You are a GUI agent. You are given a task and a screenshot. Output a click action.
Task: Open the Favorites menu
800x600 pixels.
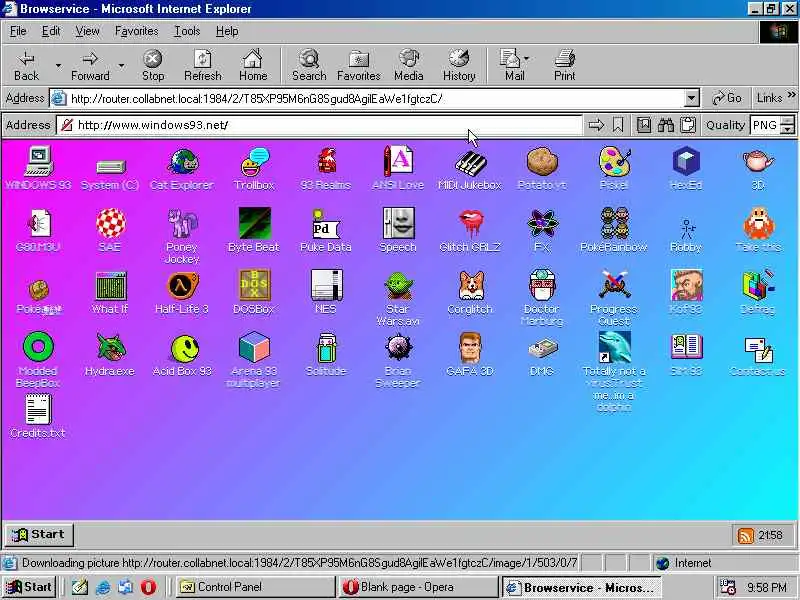click(x=136, y=31)
